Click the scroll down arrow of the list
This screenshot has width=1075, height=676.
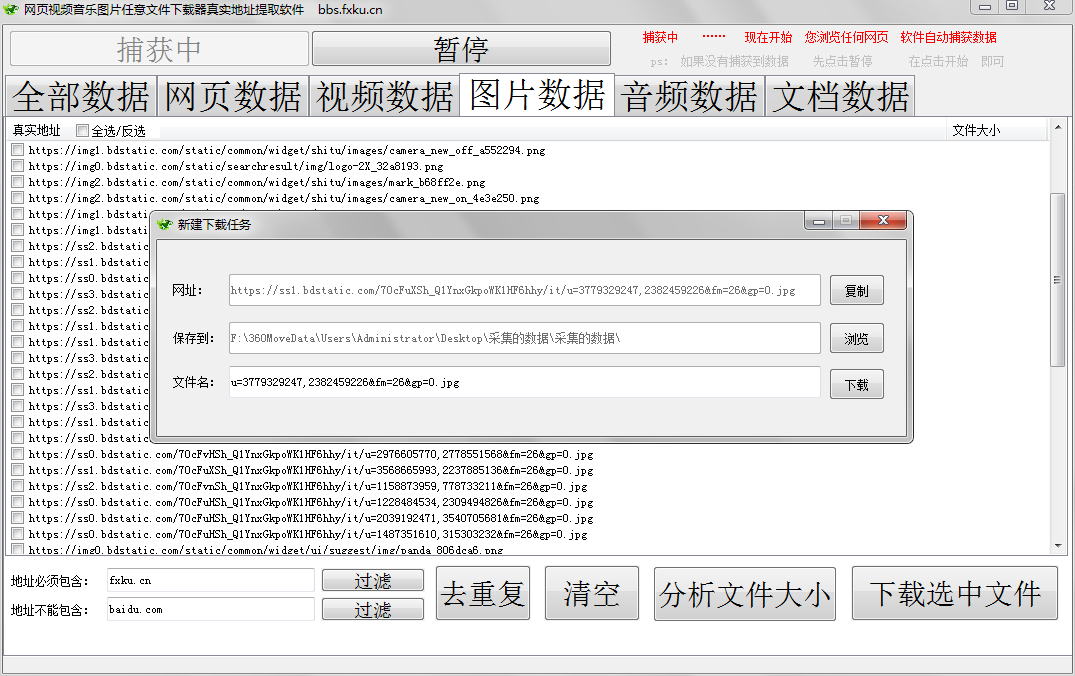click(1057, 546)
